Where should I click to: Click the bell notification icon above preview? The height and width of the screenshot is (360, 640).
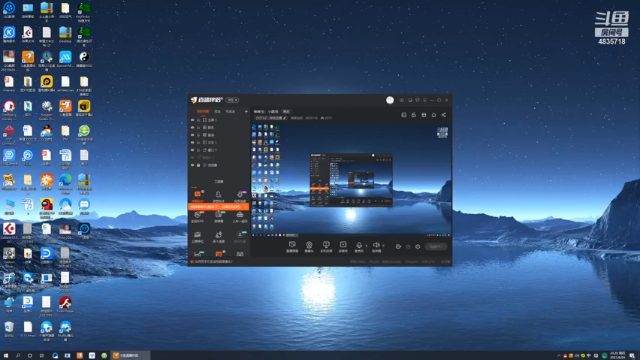[434, 115]
